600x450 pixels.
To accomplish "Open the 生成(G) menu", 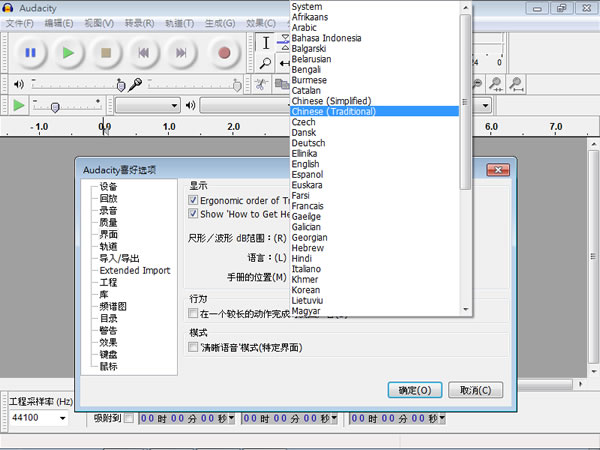I will coord(220,23).
